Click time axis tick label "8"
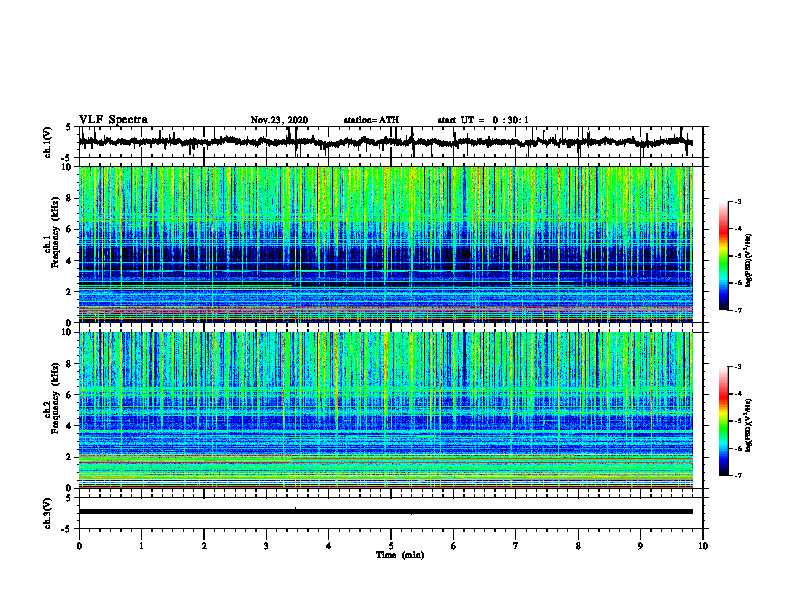This screenshot has width=792, height=612. point(578,546)
